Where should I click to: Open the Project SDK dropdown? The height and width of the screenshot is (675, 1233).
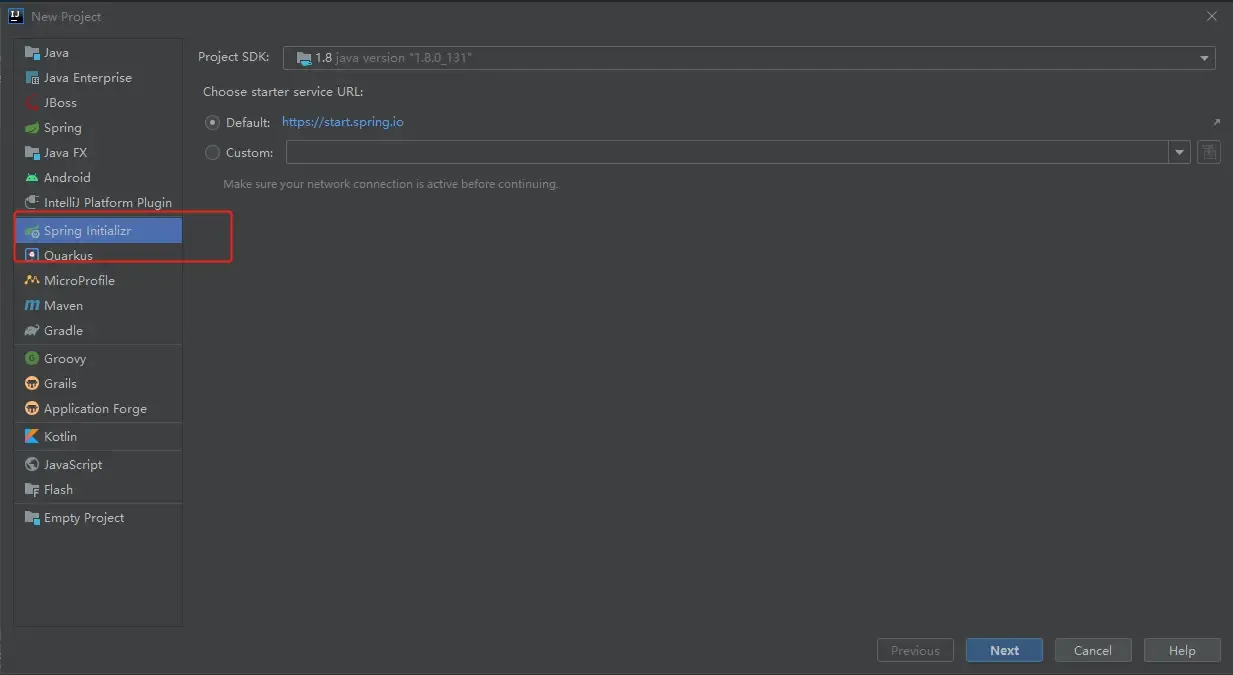click(x=1204, y=57)
